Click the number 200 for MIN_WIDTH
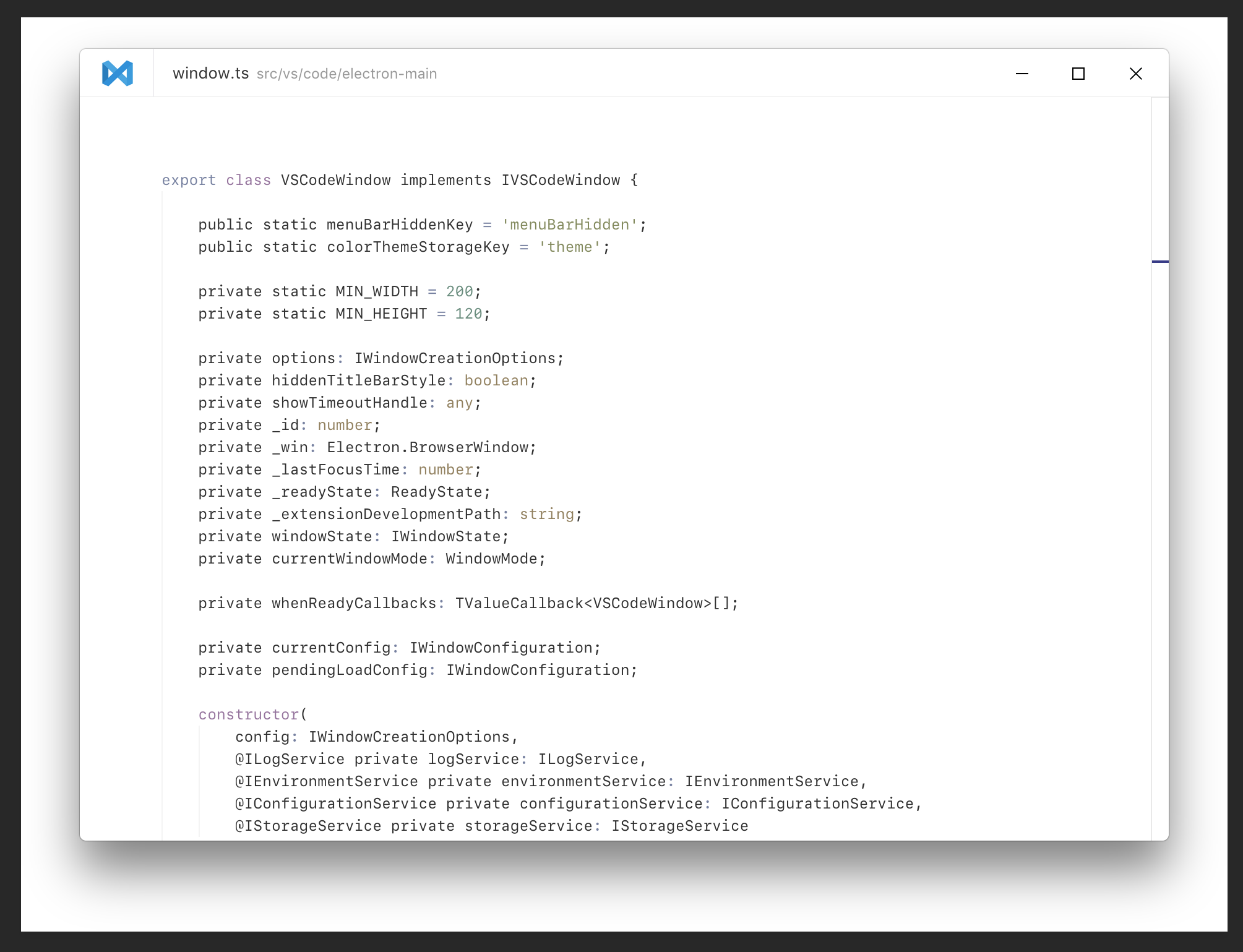This screenshot has width=1243, height=952. [x=459, y=291]
